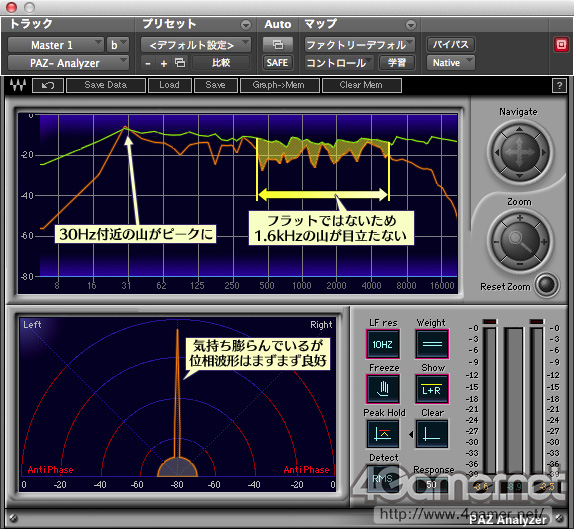Click the Navigate arrows pad center
The height and width of the screenshot is (529, 574).
coord(519,152)
